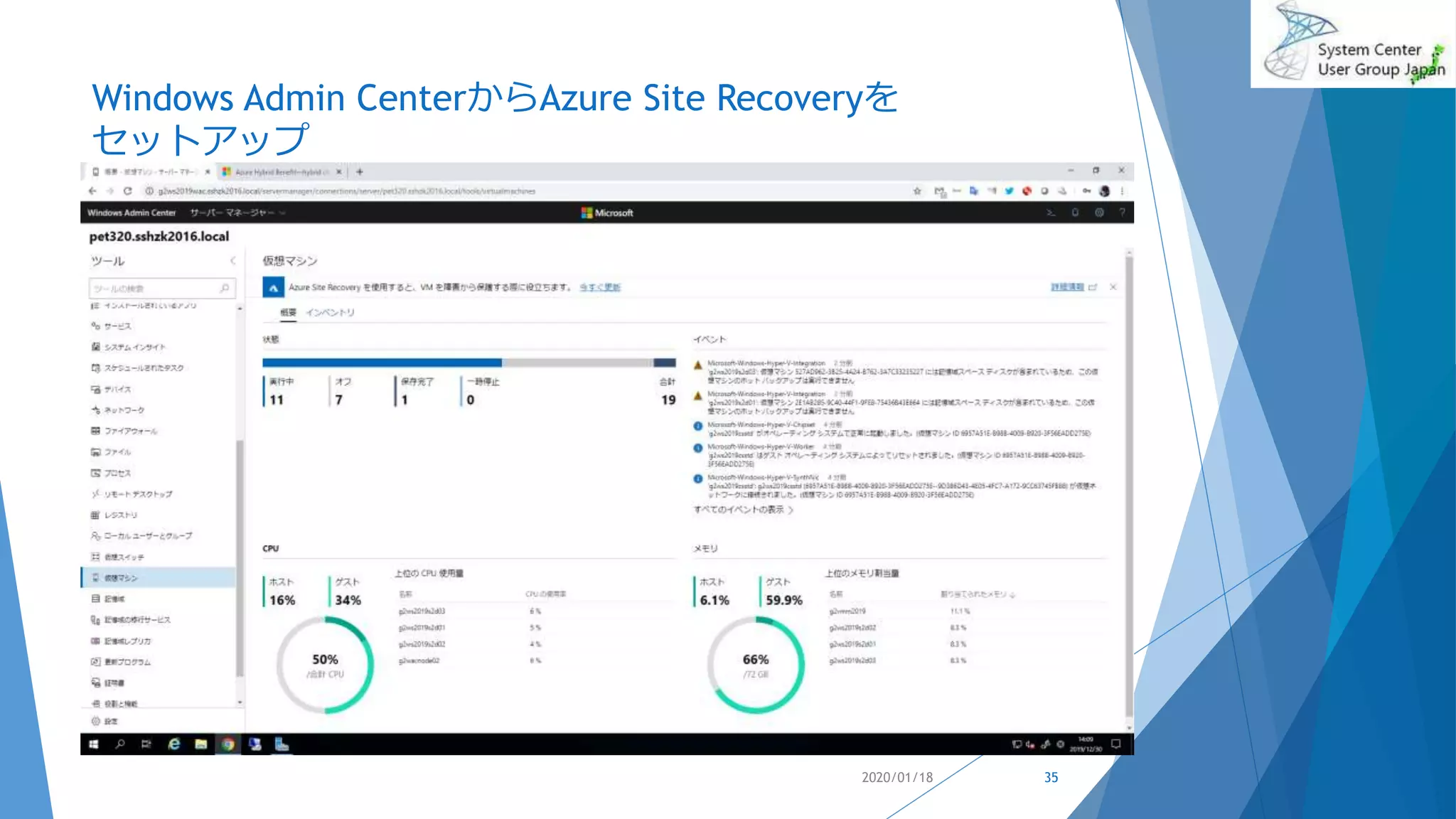Click 今すぐ更新 link in banner
The width and height of the screenshot is (1456, 819).
(x=600, y=287)
